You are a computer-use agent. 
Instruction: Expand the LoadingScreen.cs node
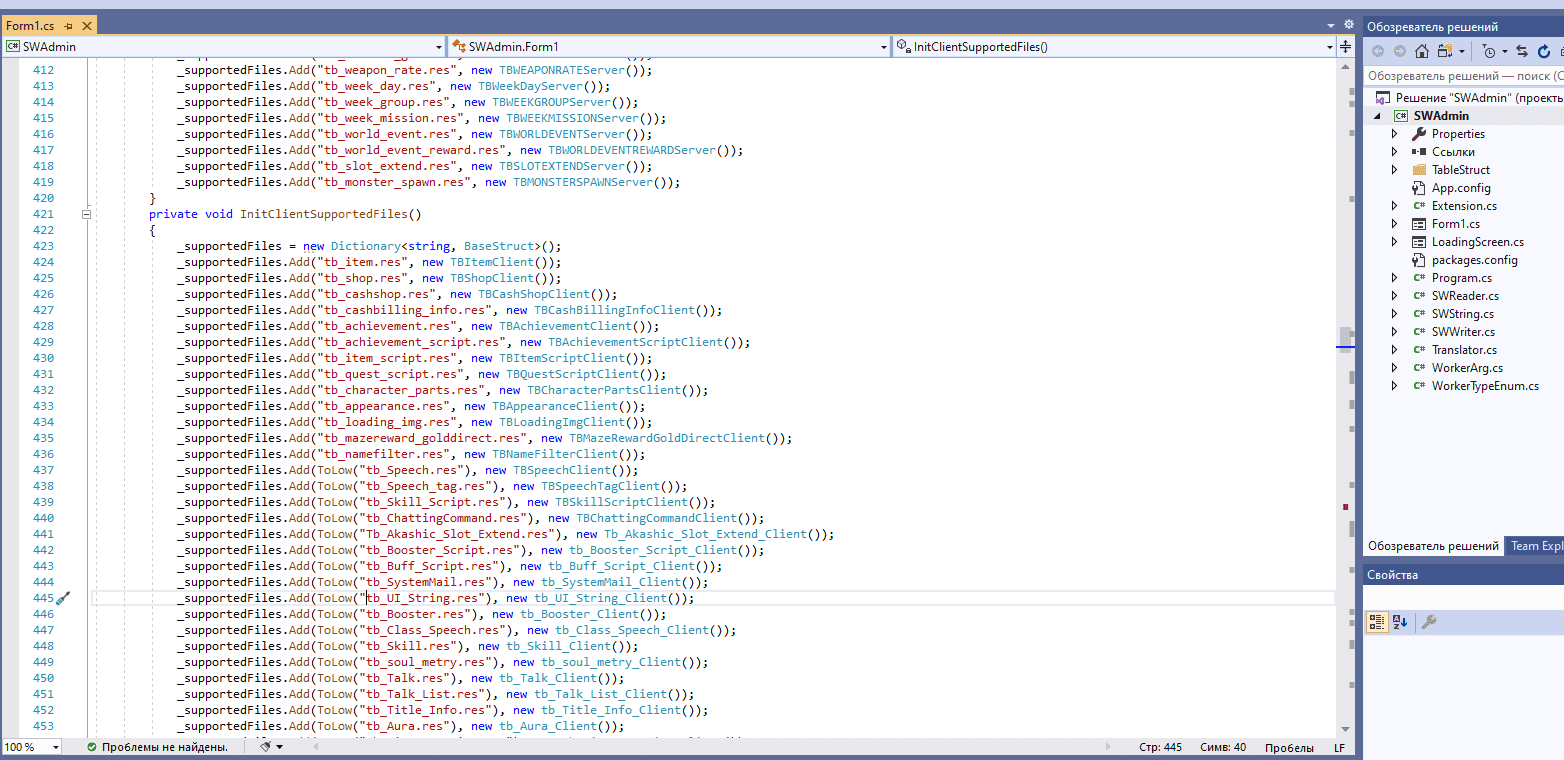point(1395,242)
